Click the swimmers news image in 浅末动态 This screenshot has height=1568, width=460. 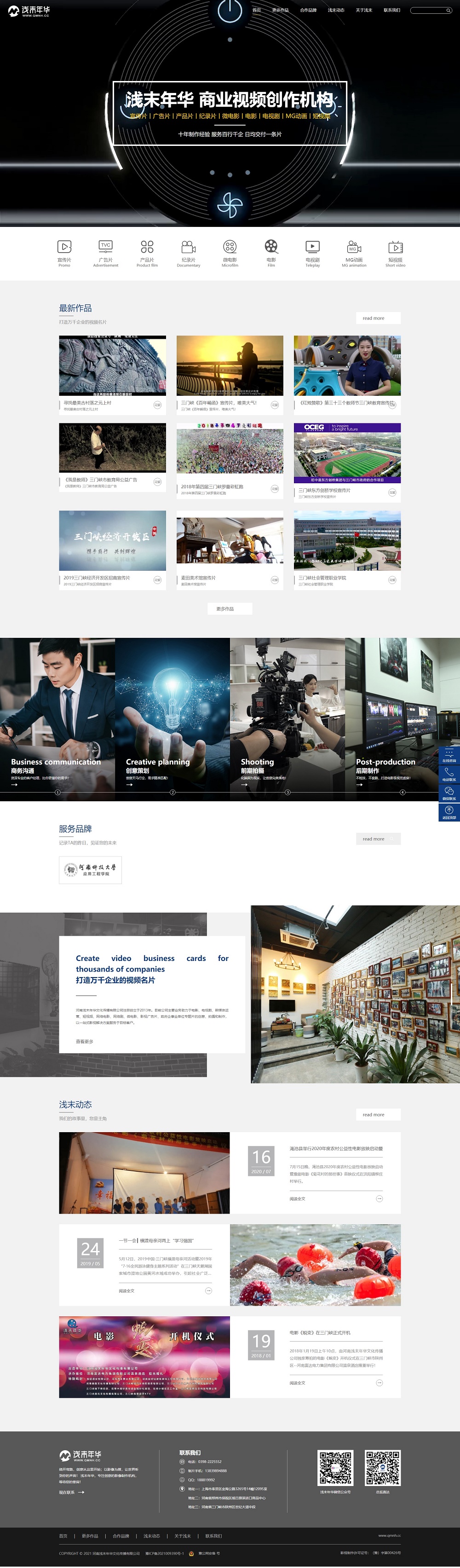315,1265
